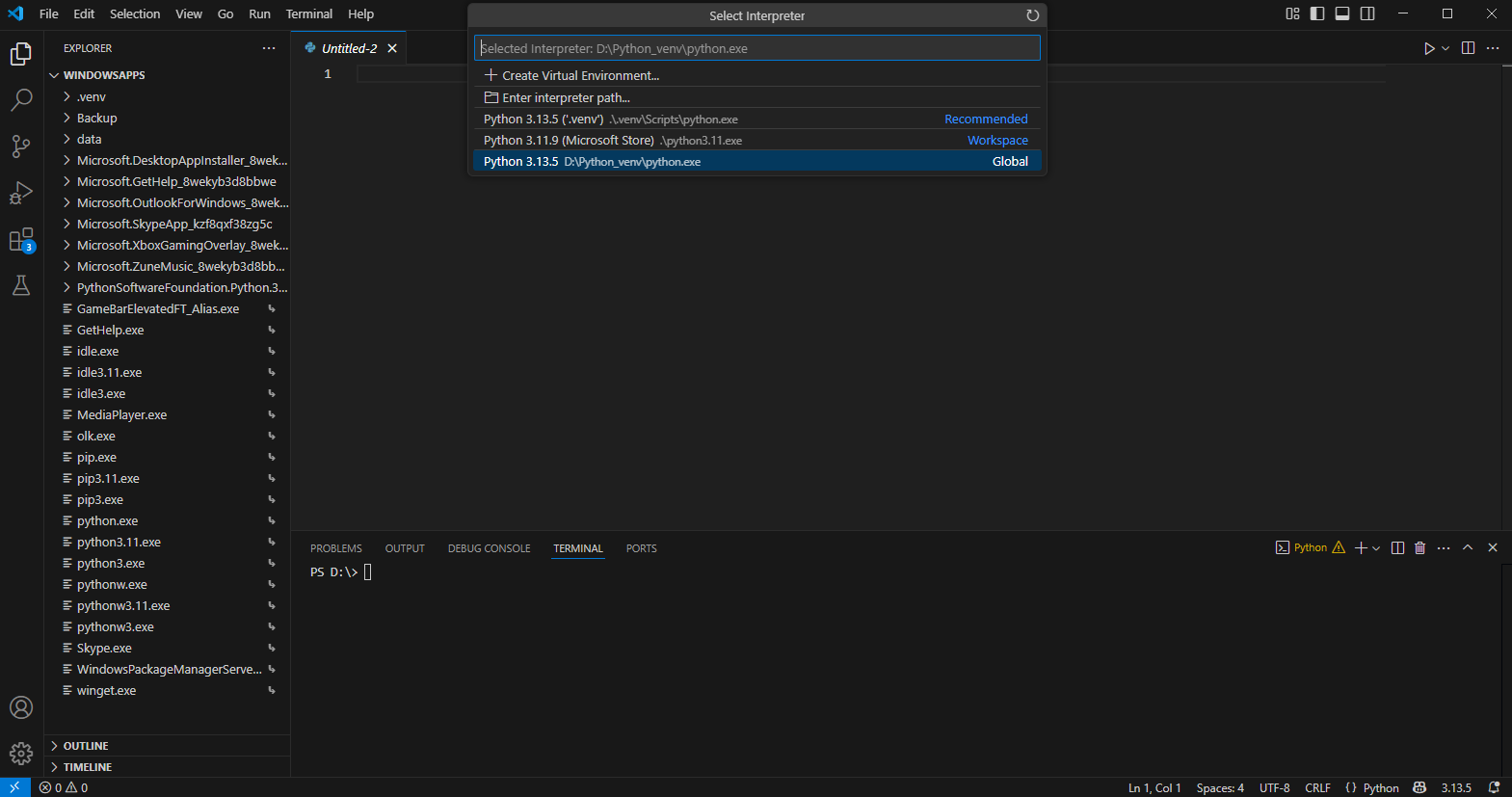This screenshot has height=797, width=1512.
Task: Open the Manage gear icon
Action: [21, 754]
